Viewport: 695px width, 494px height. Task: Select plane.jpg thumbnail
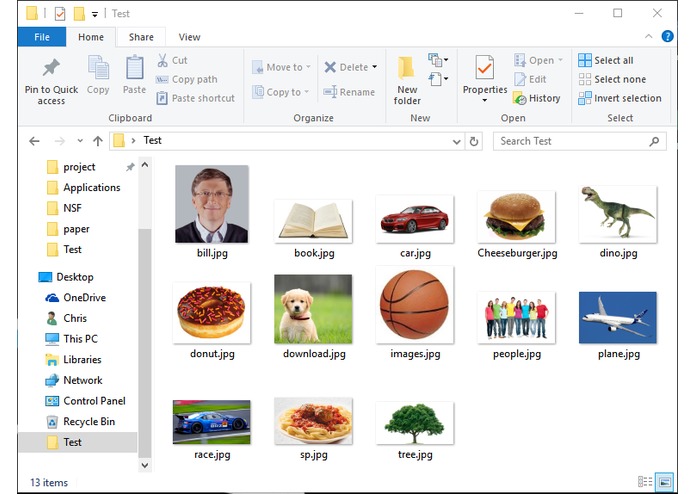click(x=618, y=317)
